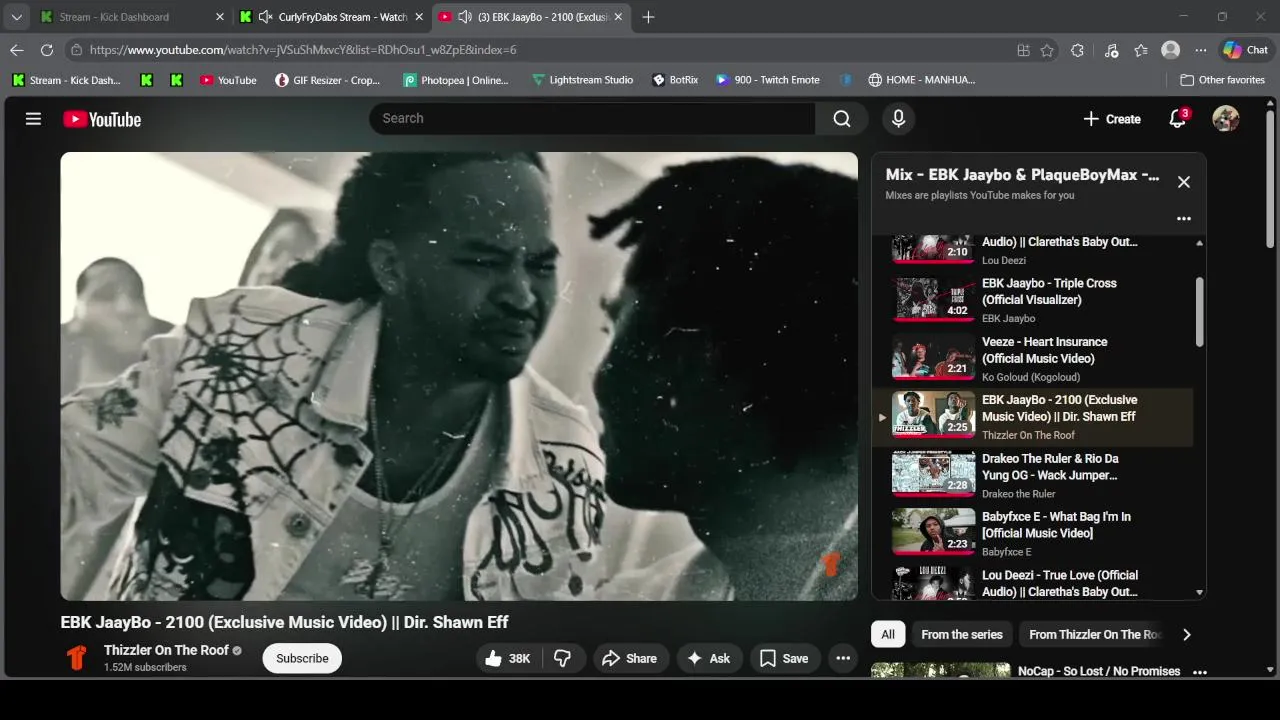Expand Other favorites folder

[x=1222, y=80]
